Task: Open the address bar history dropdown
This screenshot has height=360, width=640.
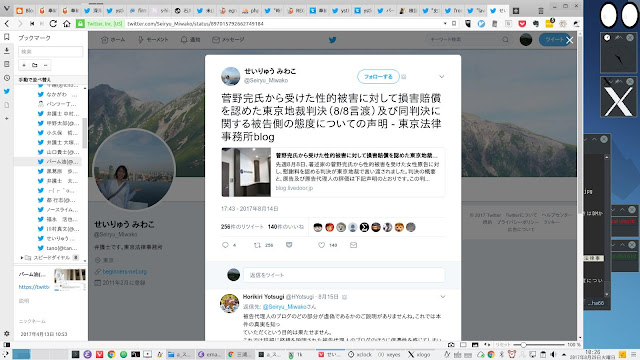Action: click(x=445, y=24)
